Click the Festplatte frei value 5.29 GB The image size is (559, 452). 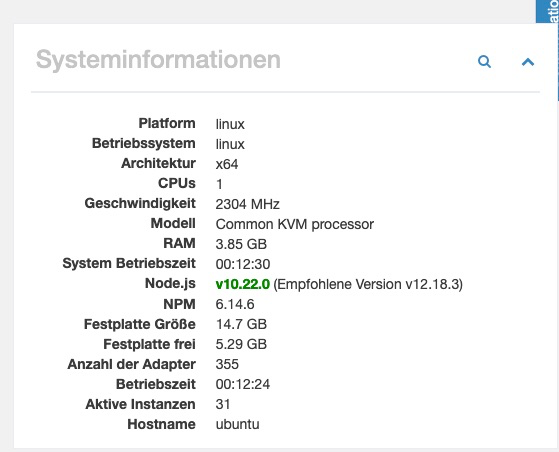tap(241, 344)
